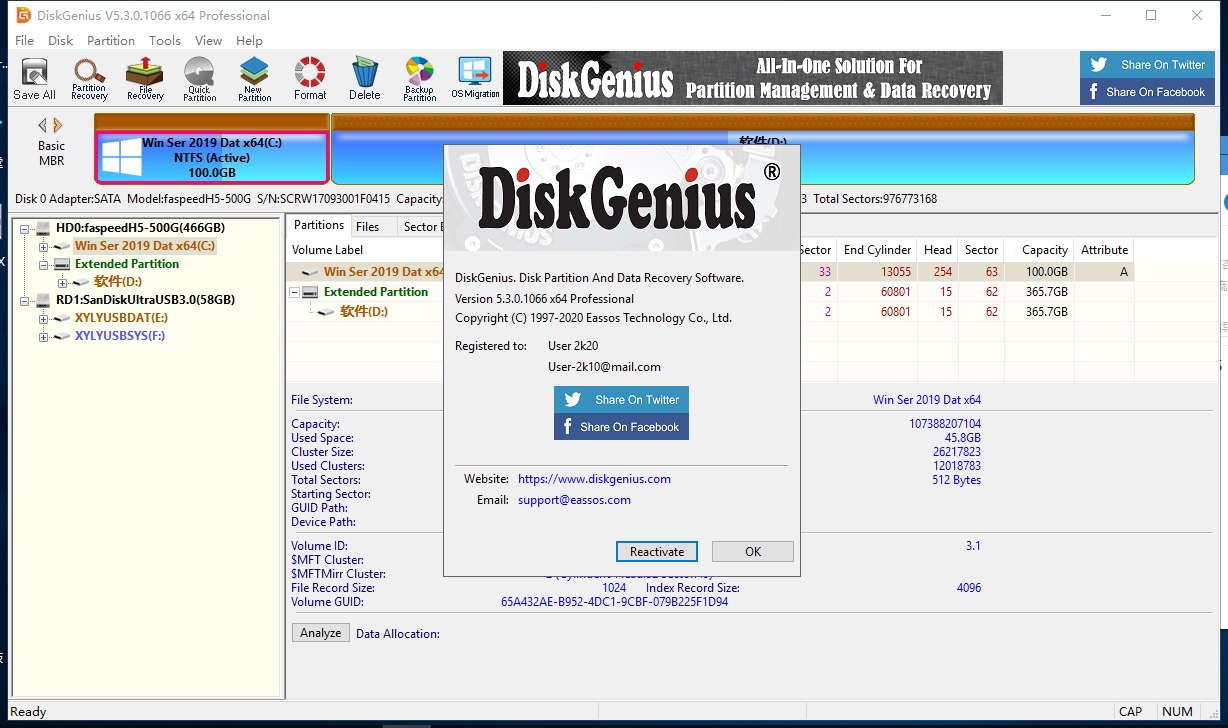Open the Partition menu
Image resolution: width=1228 pixels, height=728 pixels.
pos(111,41)
